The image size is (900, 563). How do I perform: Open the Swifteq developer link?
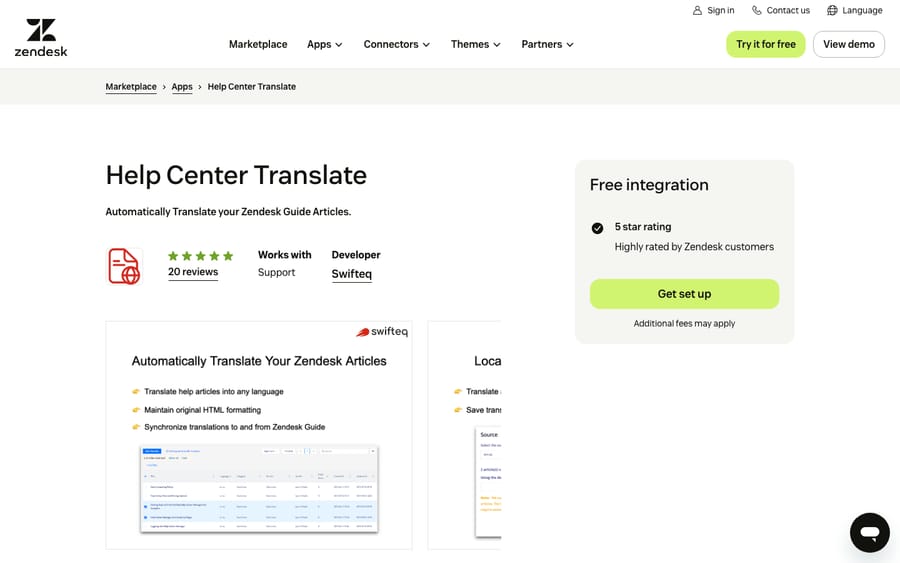tap(351, 274)
